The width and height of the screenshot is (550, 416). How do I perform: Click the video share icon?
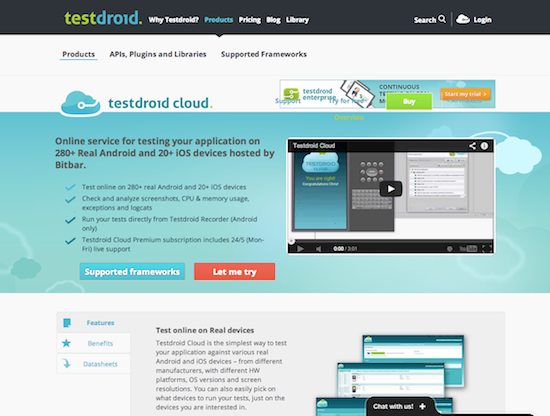pos(472,146)
